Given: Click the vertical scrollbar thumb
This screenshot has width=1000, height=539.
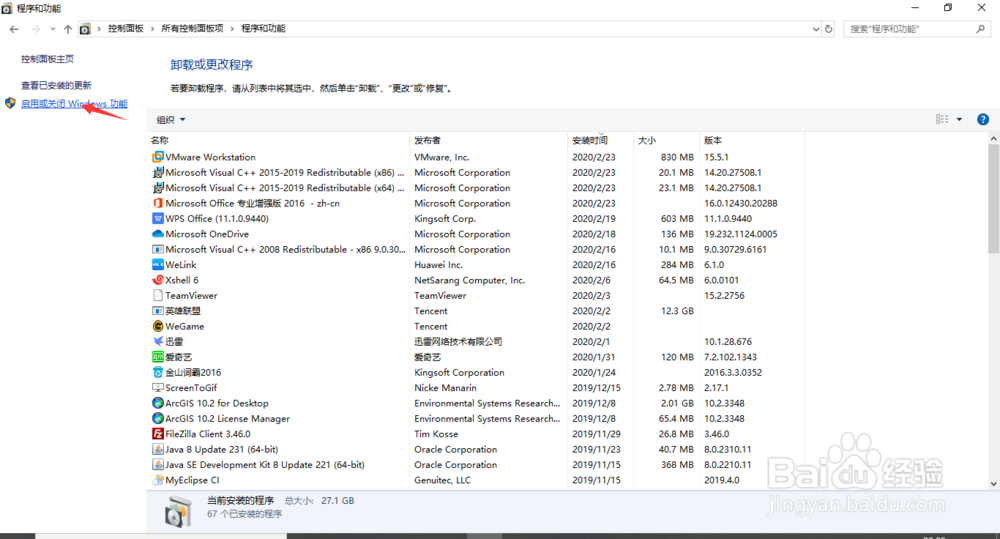Looking at the screenshot, I should pyautogui.click(x=993, y=198).
